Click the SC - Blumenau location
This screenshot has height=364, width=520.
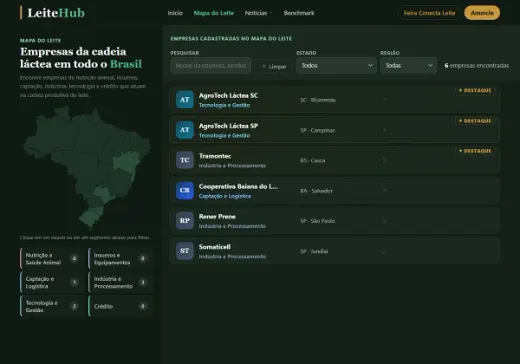[x=318, y=100]
